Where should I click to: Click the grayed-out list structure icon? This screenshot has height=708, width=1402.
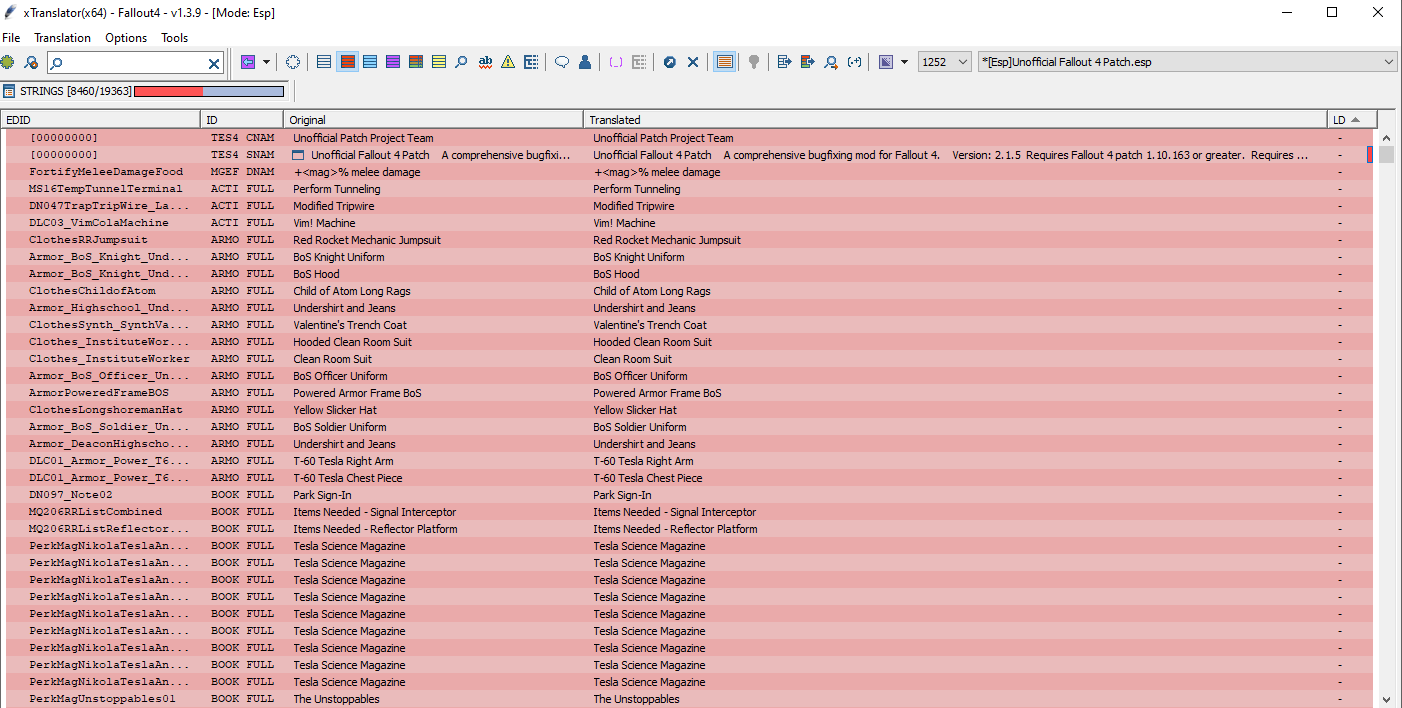coord(638,62)
